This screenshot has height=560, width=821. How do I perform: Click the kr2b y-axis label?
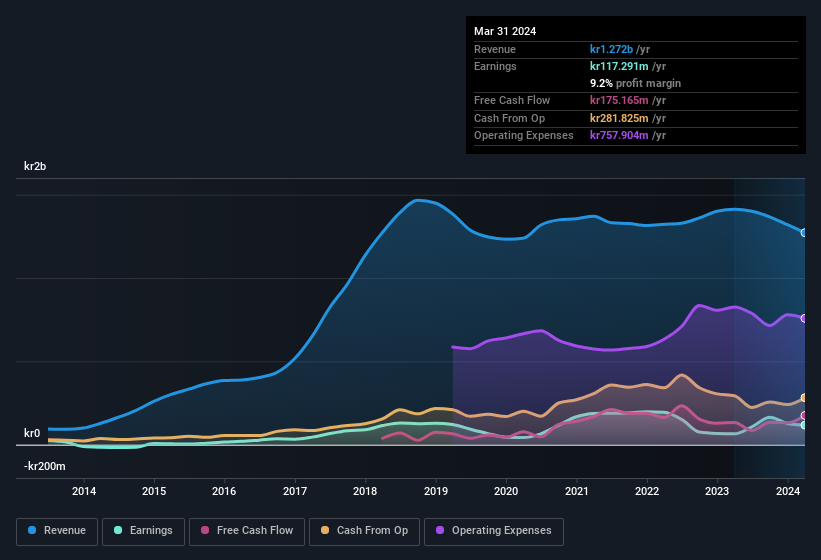(x=38, y=166)
